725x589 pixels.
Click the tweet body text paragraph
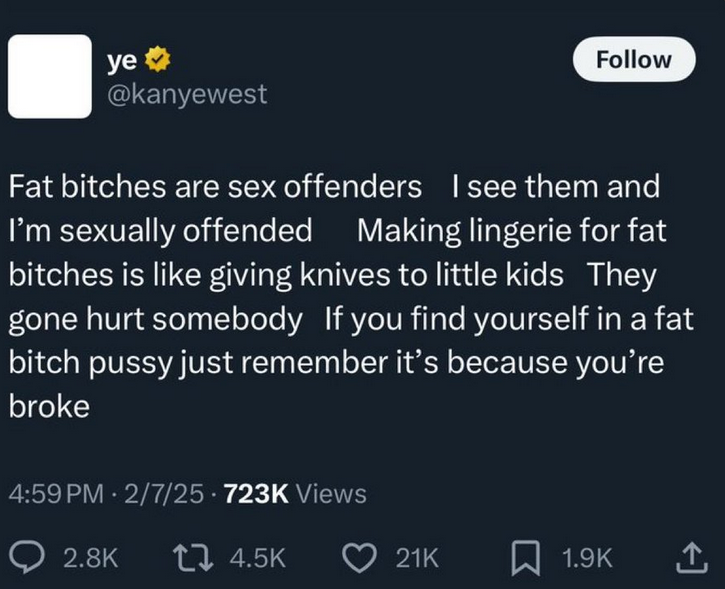click(351, 296)
